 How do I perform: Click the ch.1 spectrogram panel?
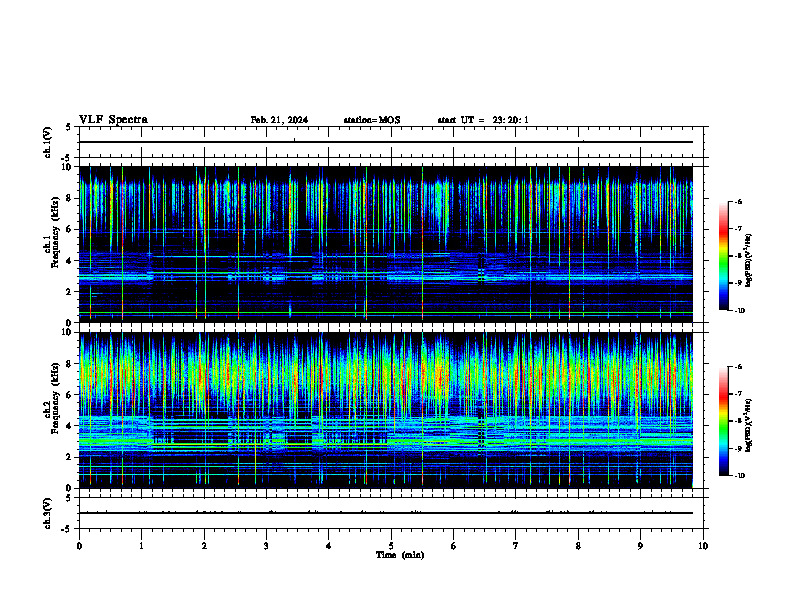coord(386,244)
